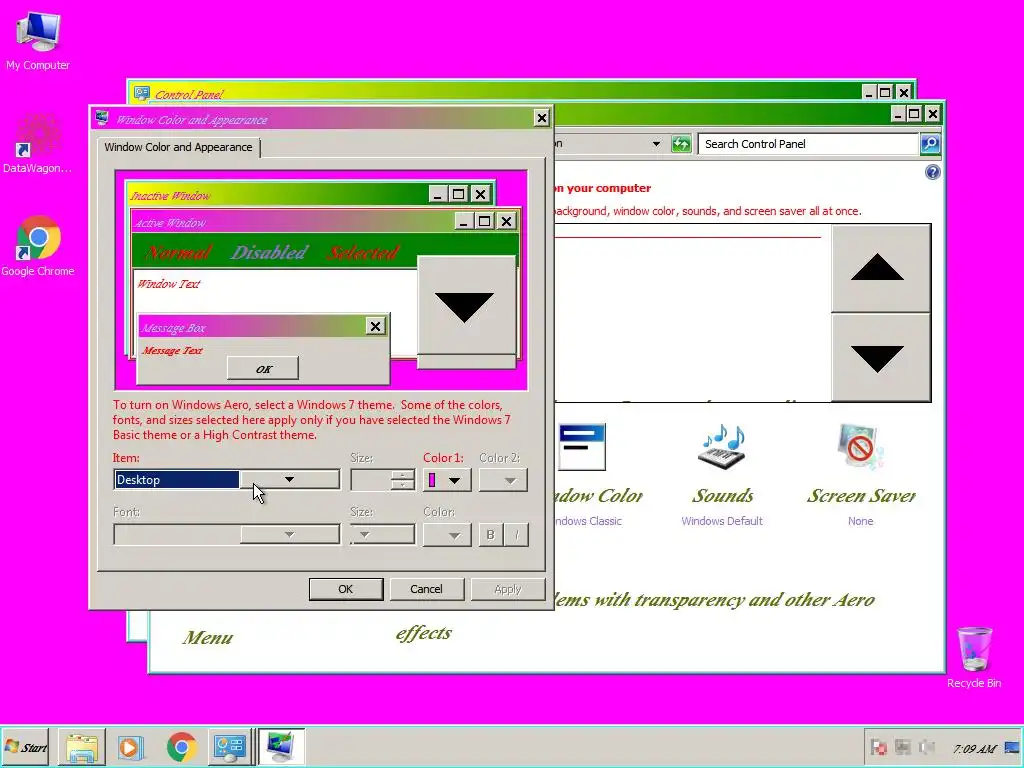This screenshot has height=768, width=1024.
Task: Click the green refresh button in address bar
Action: (x=681, y=144)
